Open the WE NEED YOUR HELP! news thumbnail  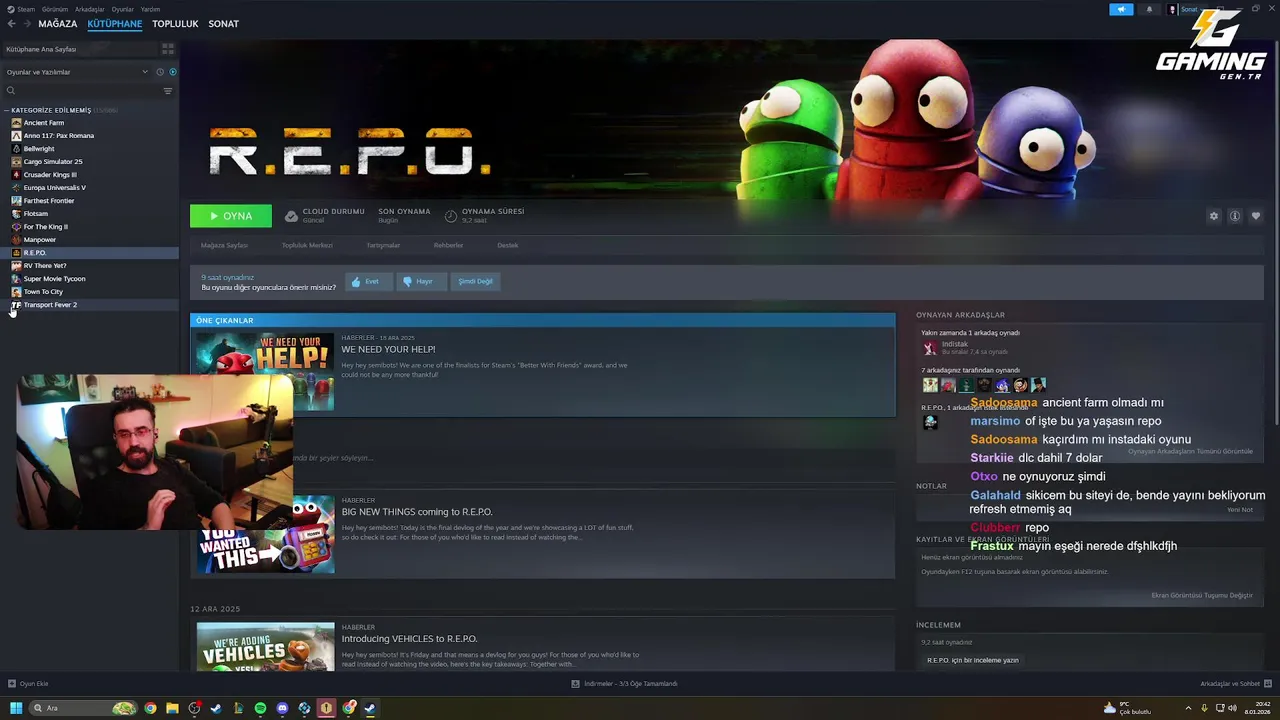[265, 372]
